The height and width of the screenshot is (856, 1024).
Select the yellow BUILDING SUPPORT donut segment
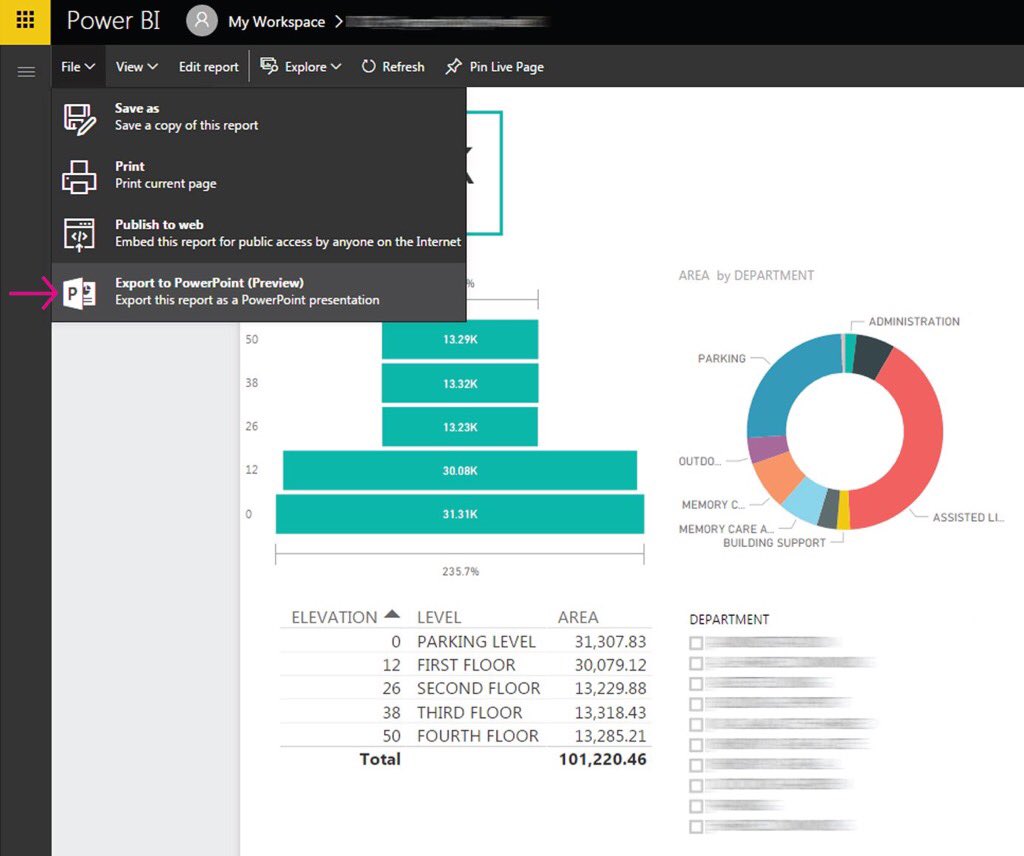pos(843,509)
